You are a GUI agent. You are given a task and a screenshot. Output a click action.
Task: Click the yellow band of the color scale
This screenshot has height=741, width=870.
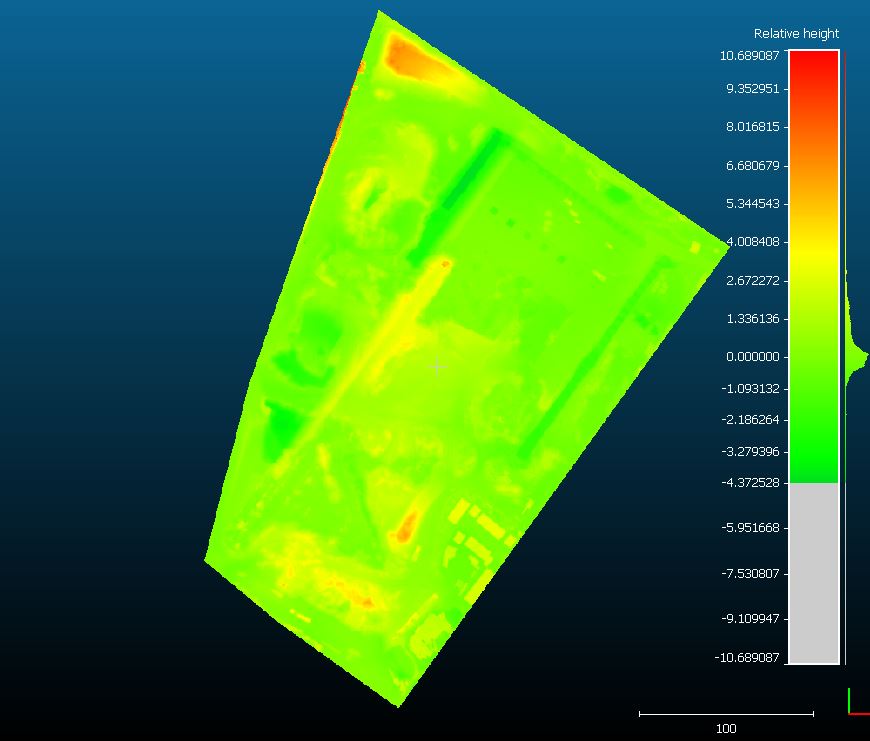point(813,250)
